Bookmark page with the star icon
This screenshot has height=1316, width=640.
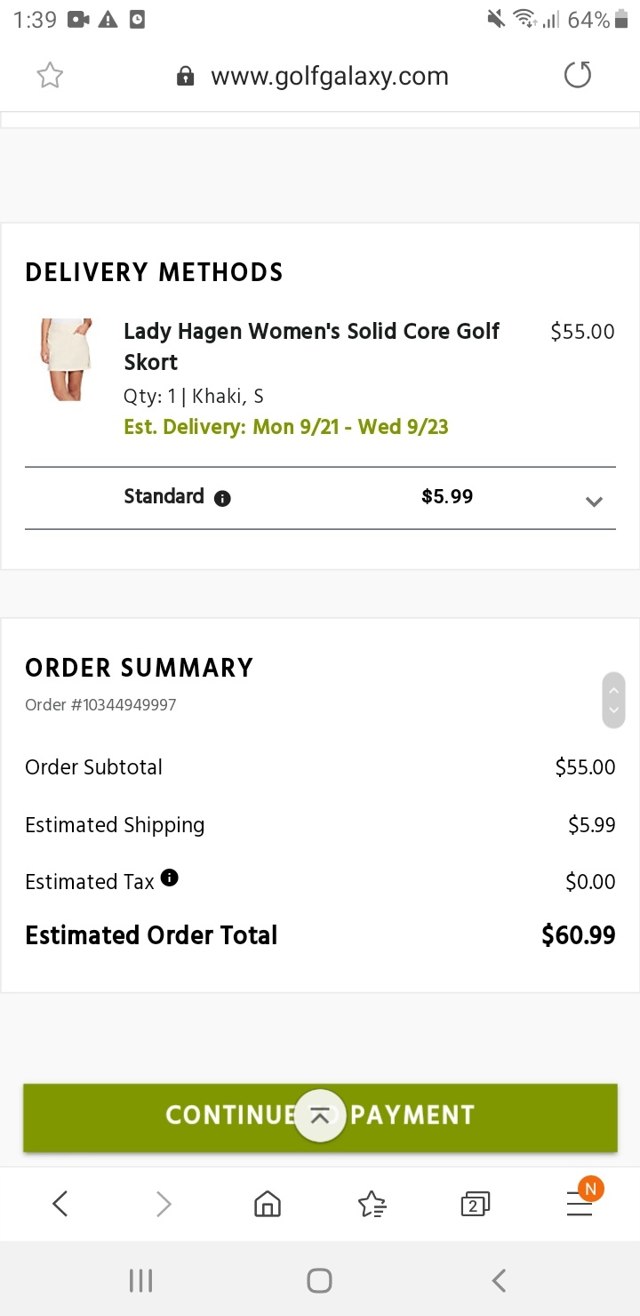[x=49, y=76]
